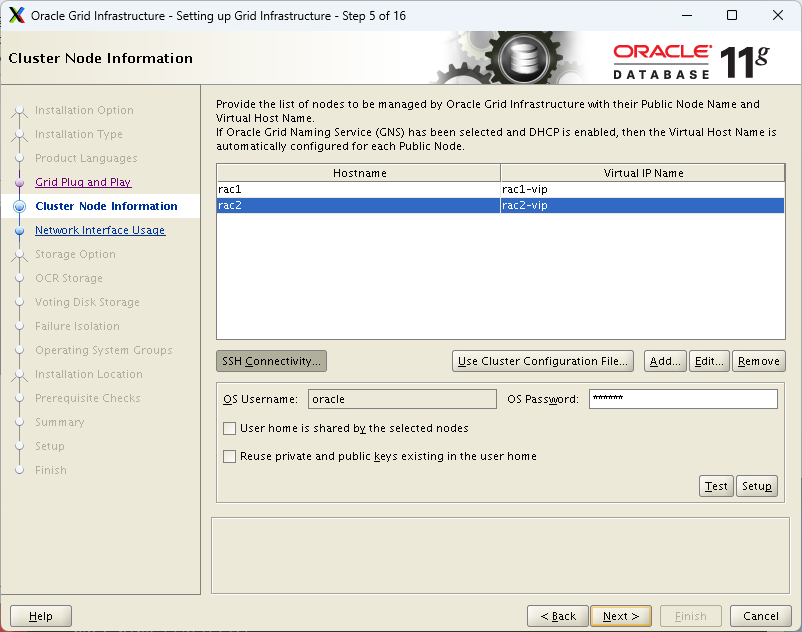
Task: Click the rac2-vip virtual IP cell
Action: 642,205
